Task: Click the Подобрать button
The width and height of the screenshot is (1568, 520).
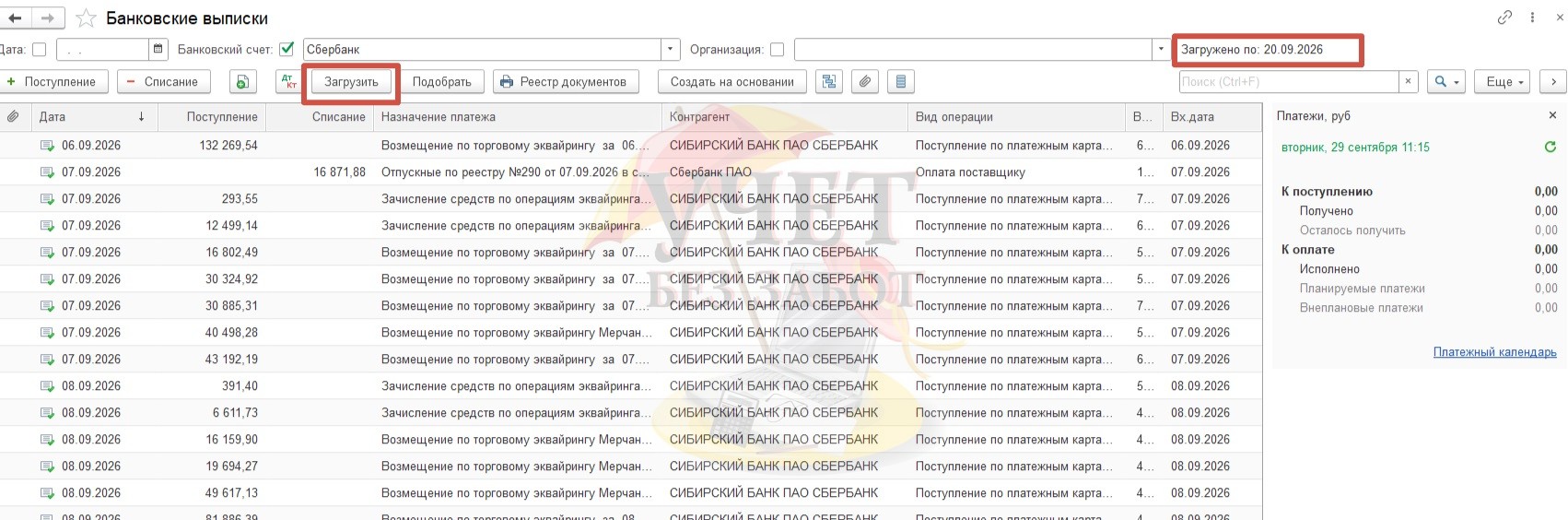Action: click(441, 82)
